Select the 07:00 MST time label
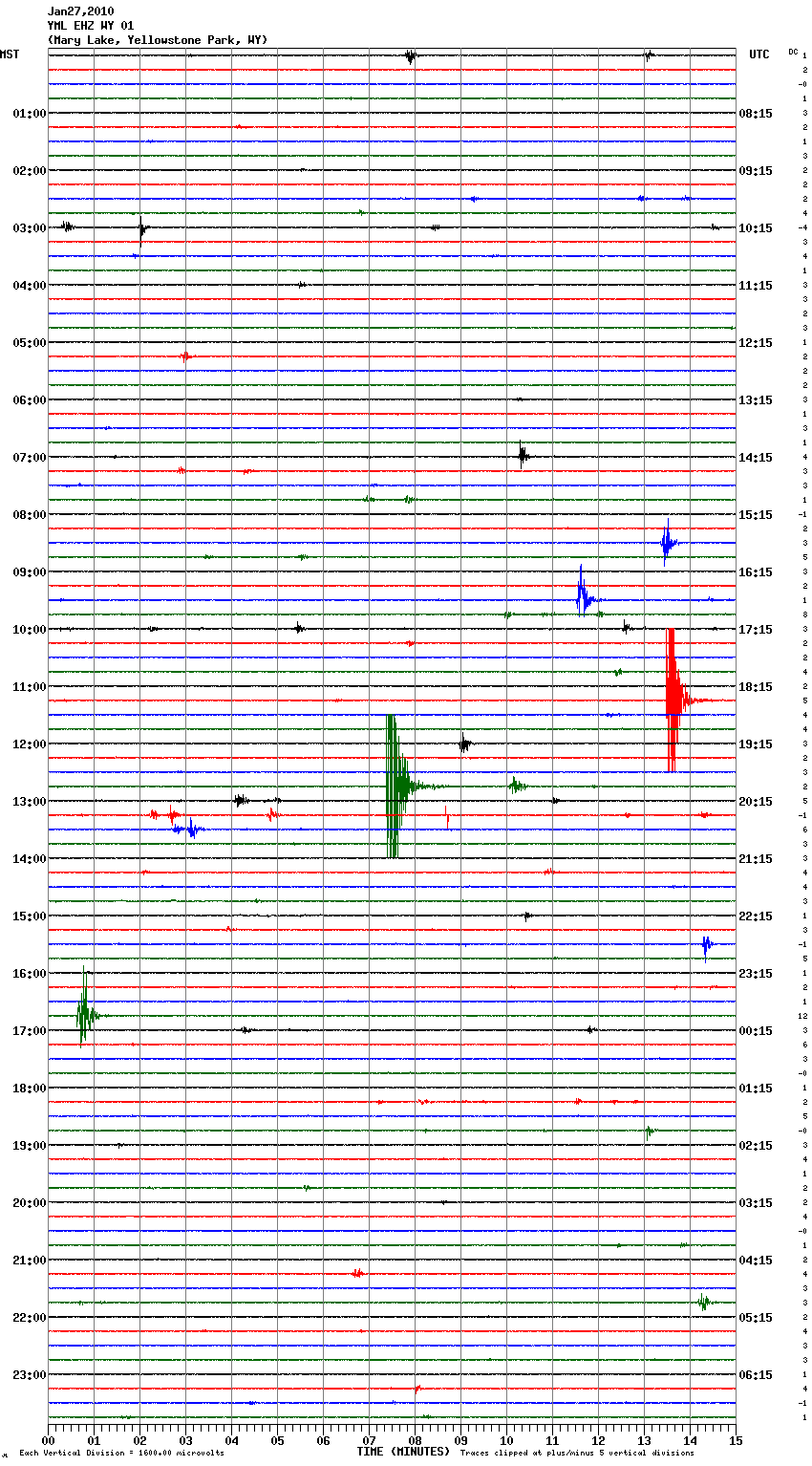 (29, 458)
